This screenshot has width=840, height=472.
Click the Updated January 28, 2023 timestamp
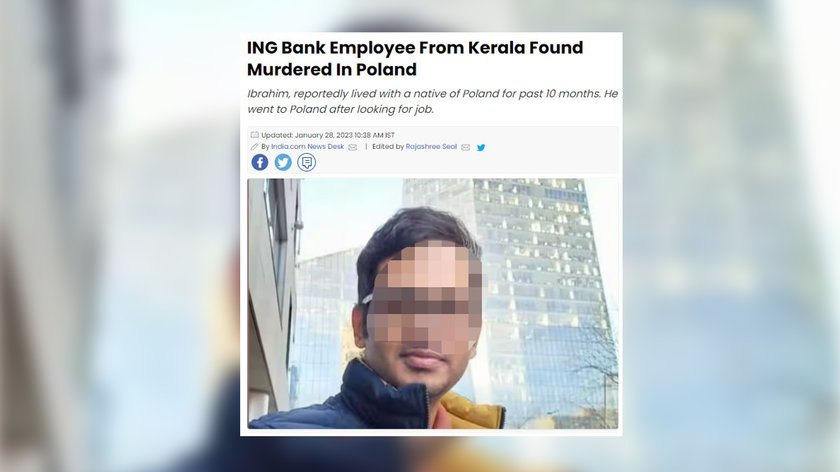(x=328, y=135)
